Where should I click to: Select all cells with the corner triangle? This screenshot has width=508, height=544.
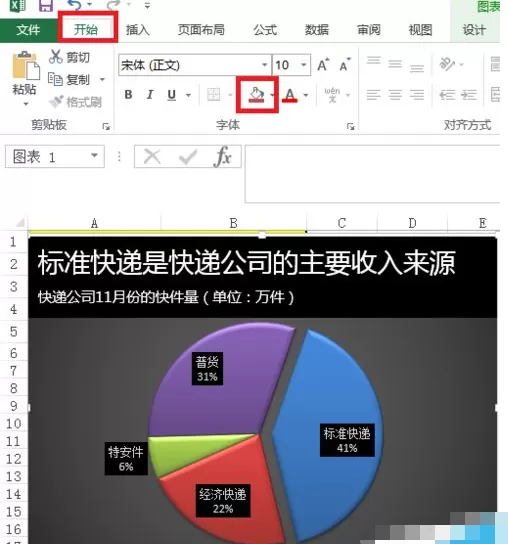point(20,222)
